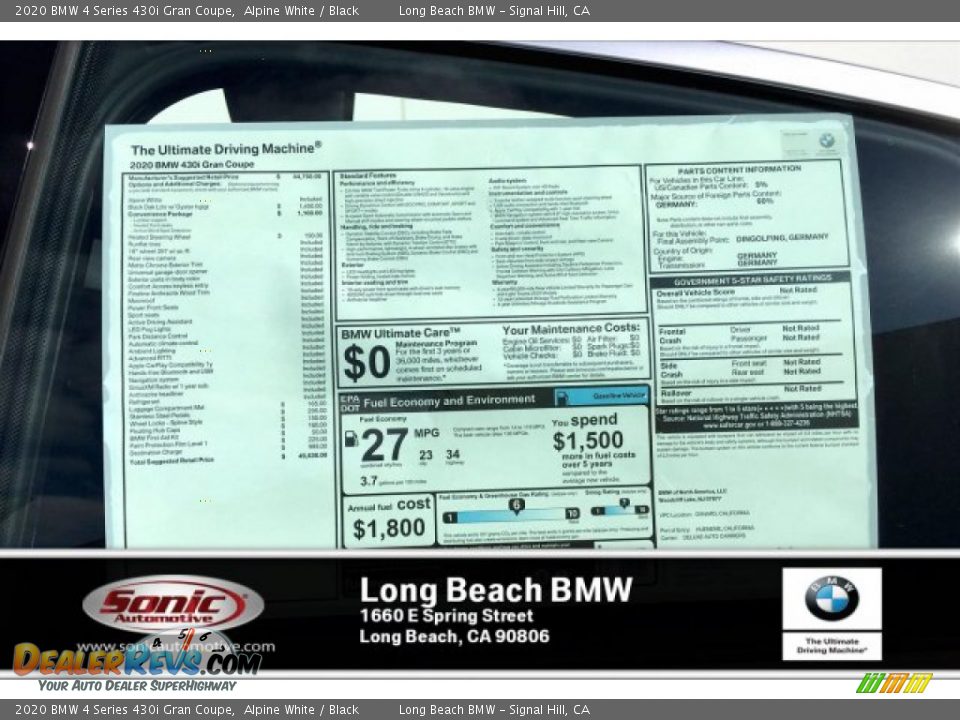Click the large $0 maintenance figure

(x=367, y=362)
